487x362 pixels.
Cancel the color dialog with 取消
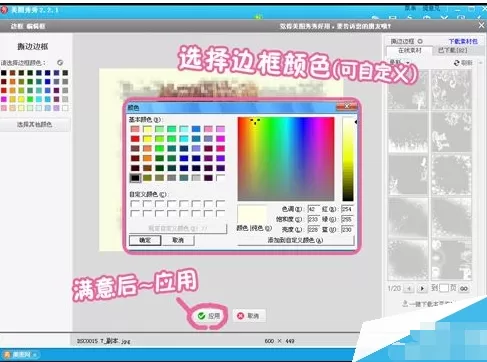(x=178, y=240)
